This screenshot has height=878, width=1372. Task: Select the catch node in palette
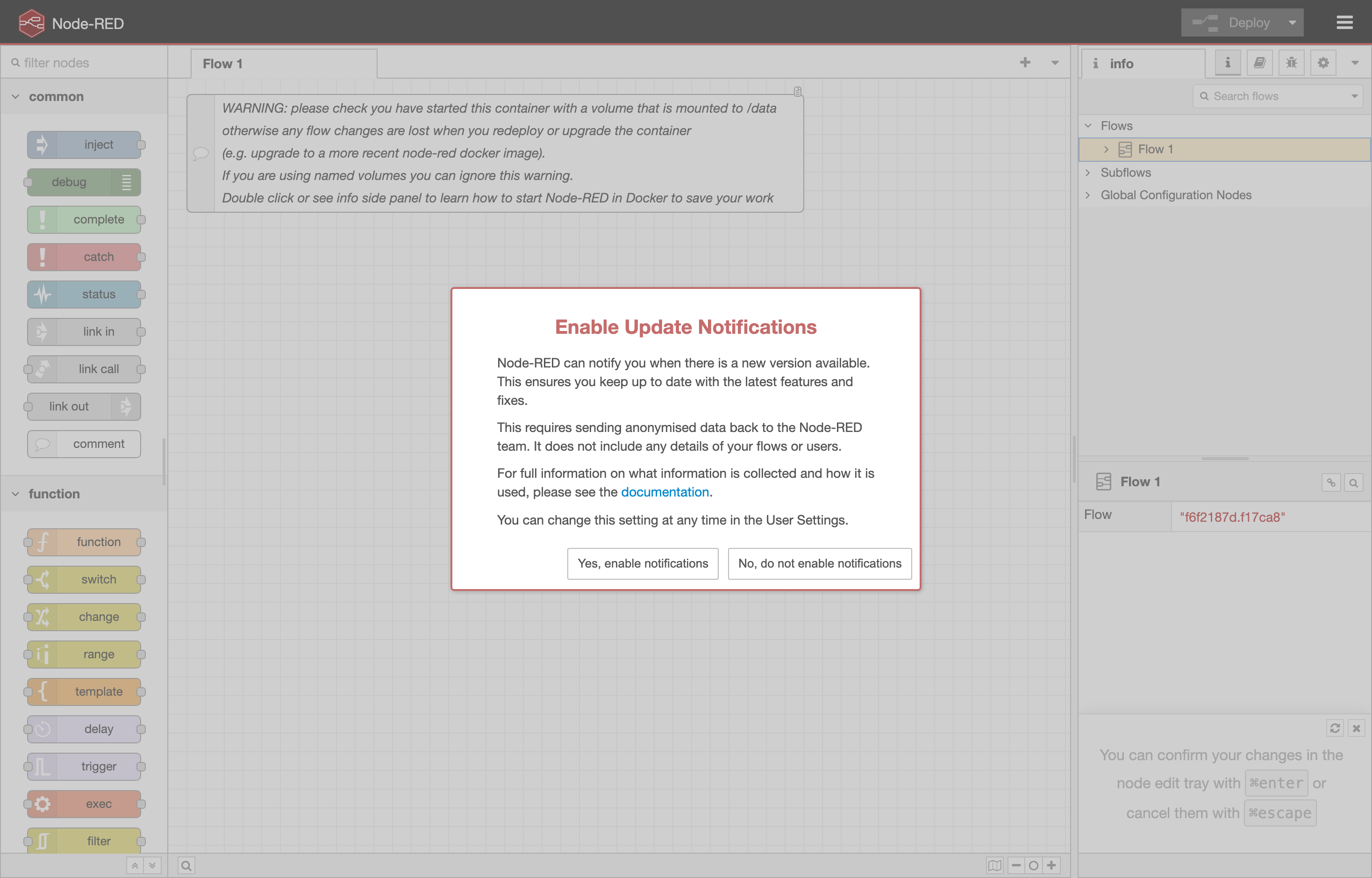[84, 257]
